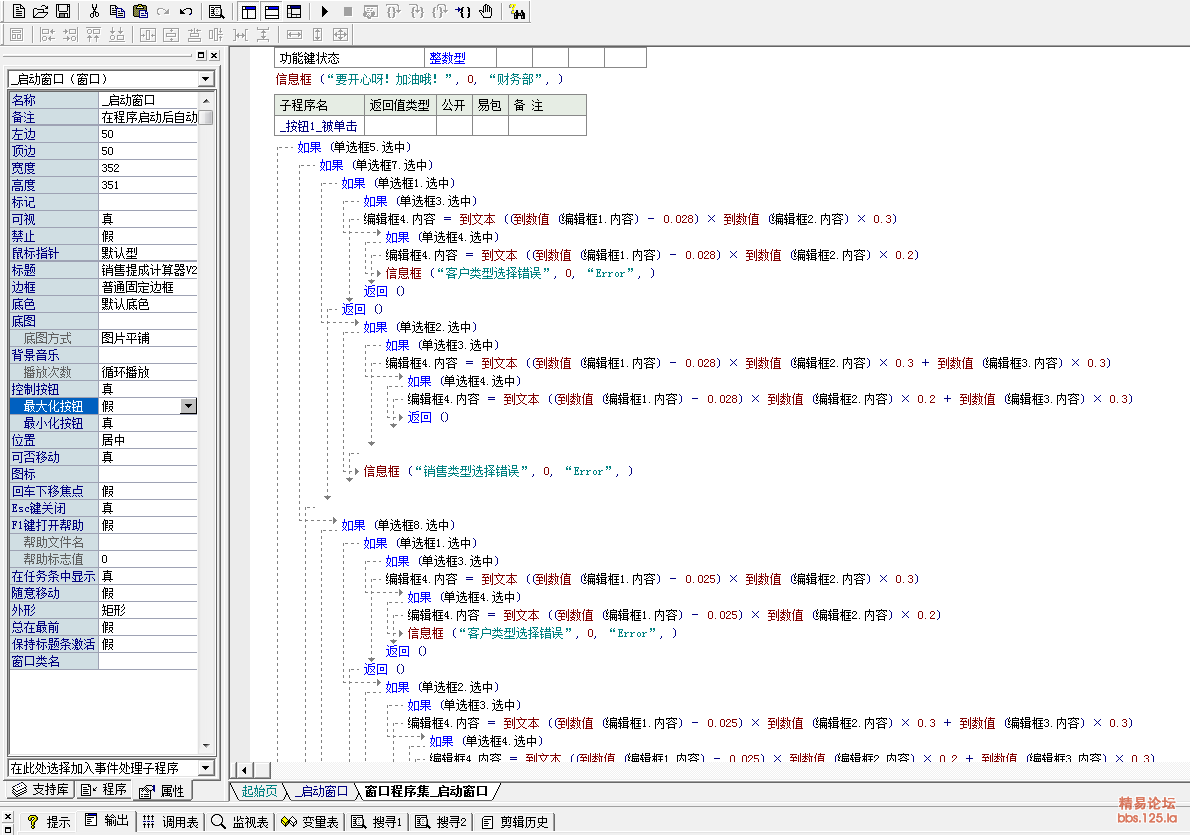Show the 剪辑历史 bottom tab
Screen dimensions: 1190x835
(515, 821)
